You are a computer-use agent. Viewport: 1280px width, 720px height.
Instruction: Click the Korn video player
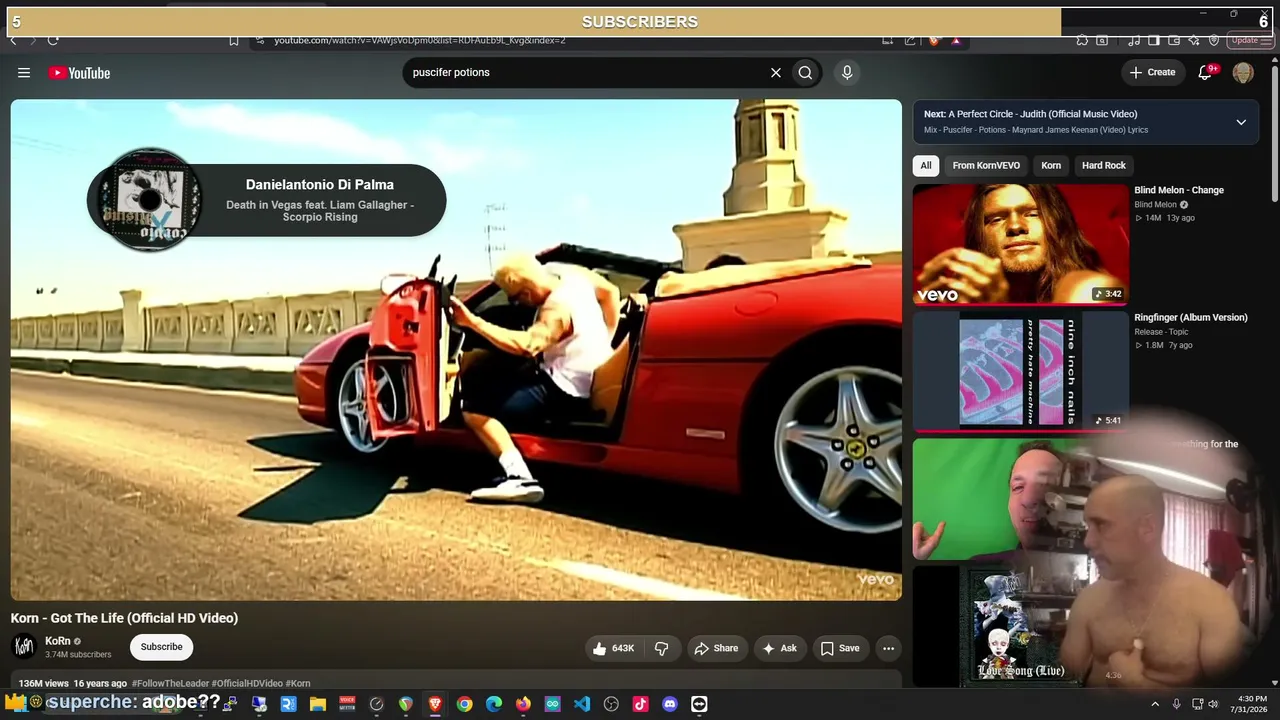pyautogui.click(x=456, y=350)
